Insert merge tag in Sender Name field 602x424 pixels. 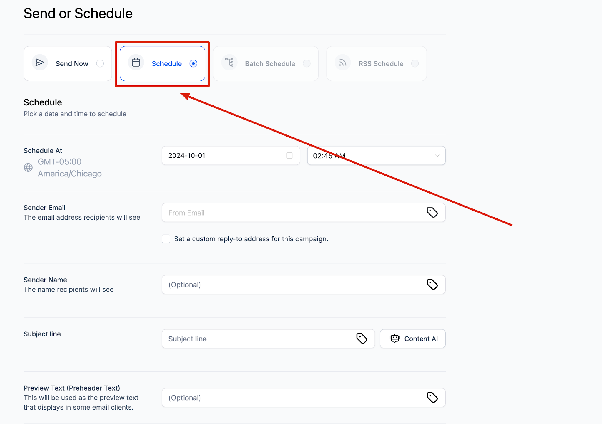[432, 284]
